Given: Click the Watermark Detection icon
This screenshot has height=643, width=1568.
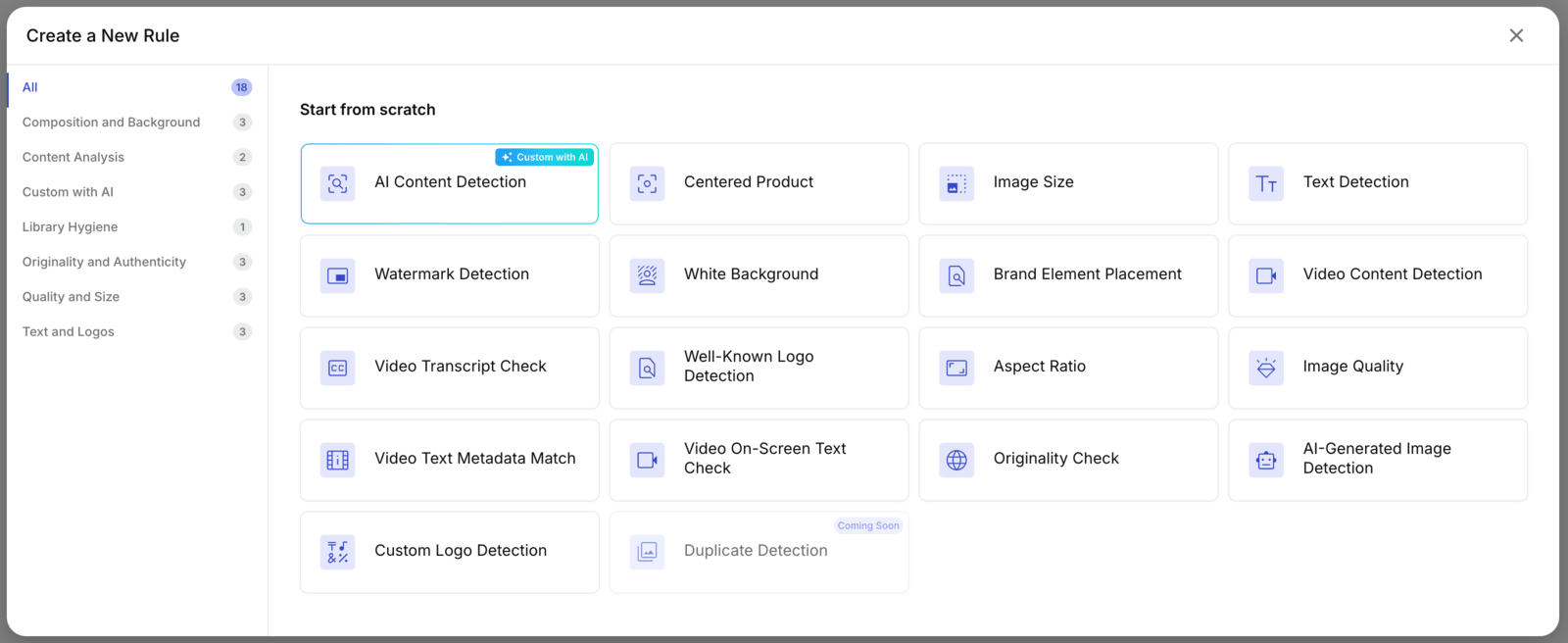Looking at the screenshot, I should click(x=338, y=275).
